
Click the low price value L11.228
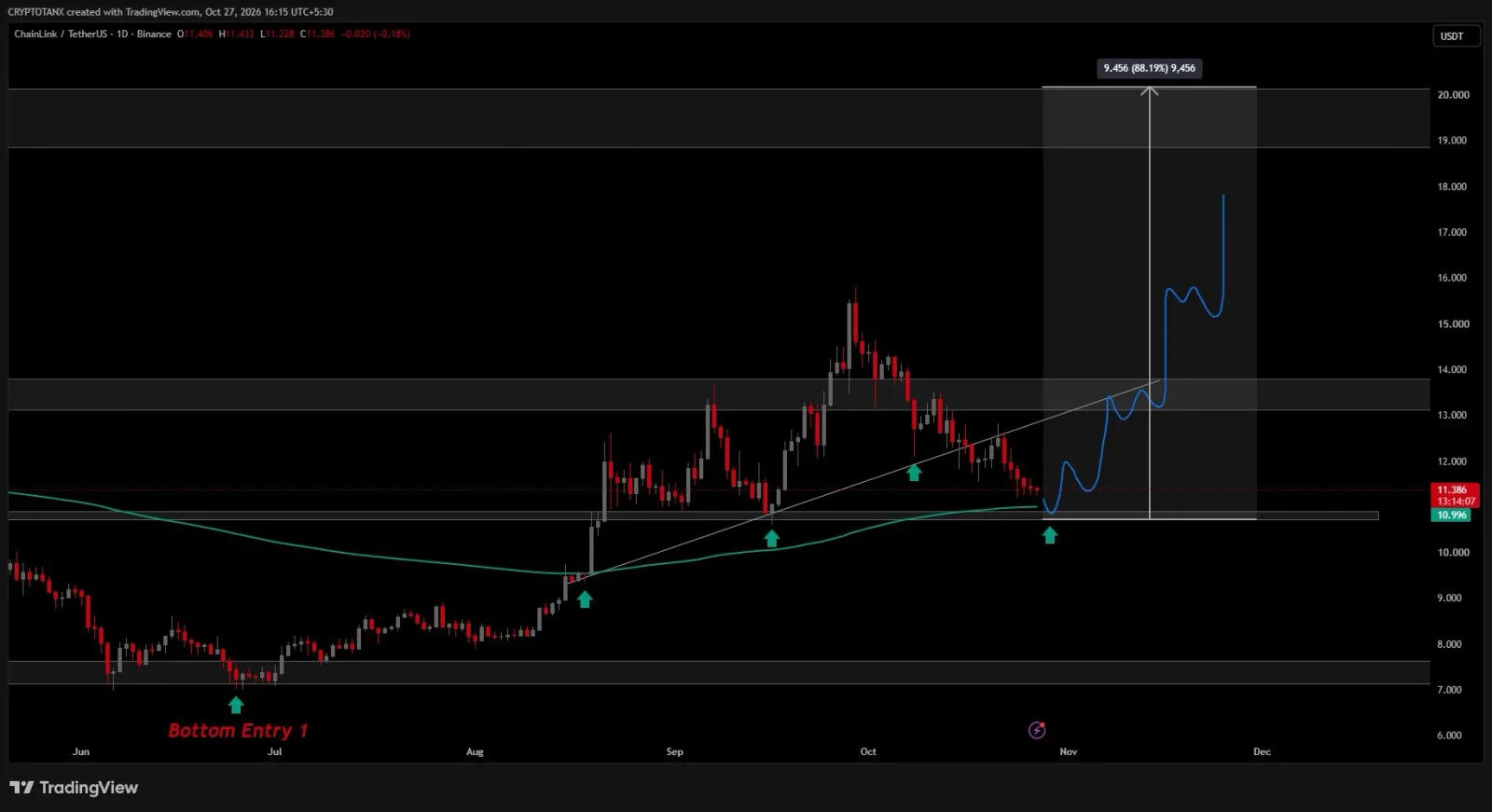coord(277,34)
